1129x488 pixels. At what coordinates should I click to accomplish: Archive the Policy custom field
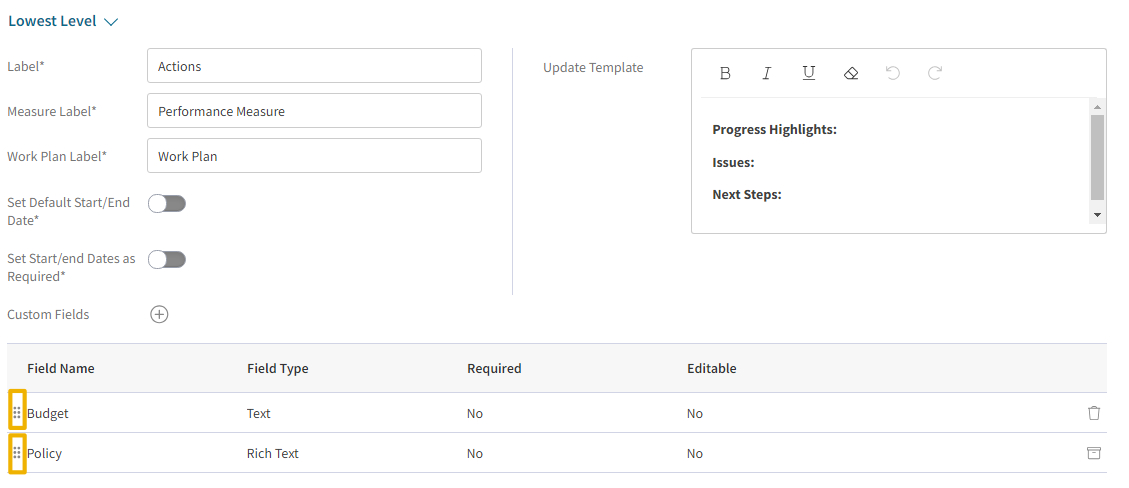1094,453
